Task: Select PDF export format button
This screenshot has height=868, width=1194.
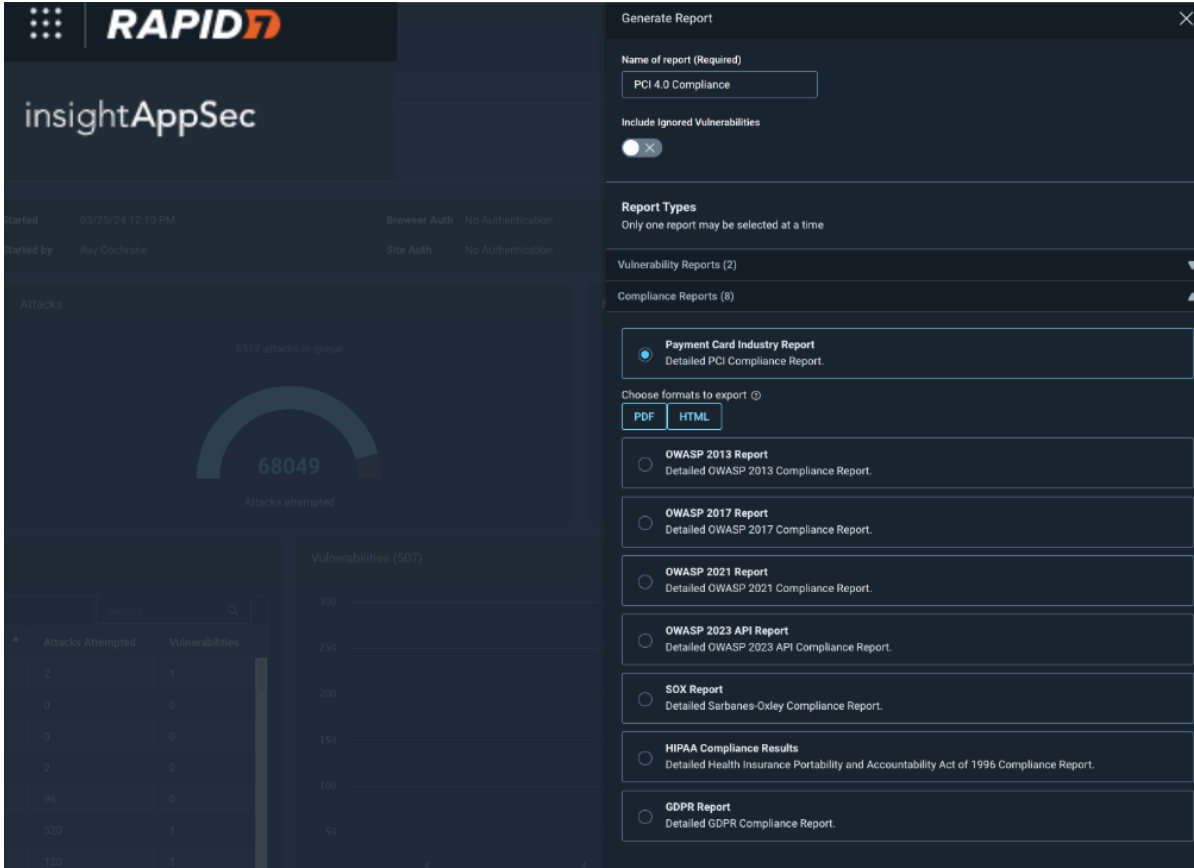Action: [x=643, y=417]
